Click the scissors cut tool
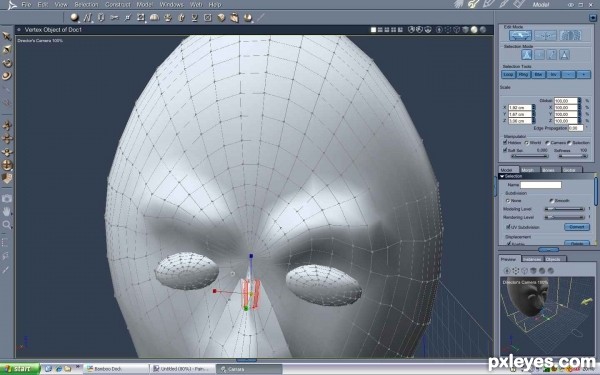This screenshot has width=600, height=375. pos(114,17)
